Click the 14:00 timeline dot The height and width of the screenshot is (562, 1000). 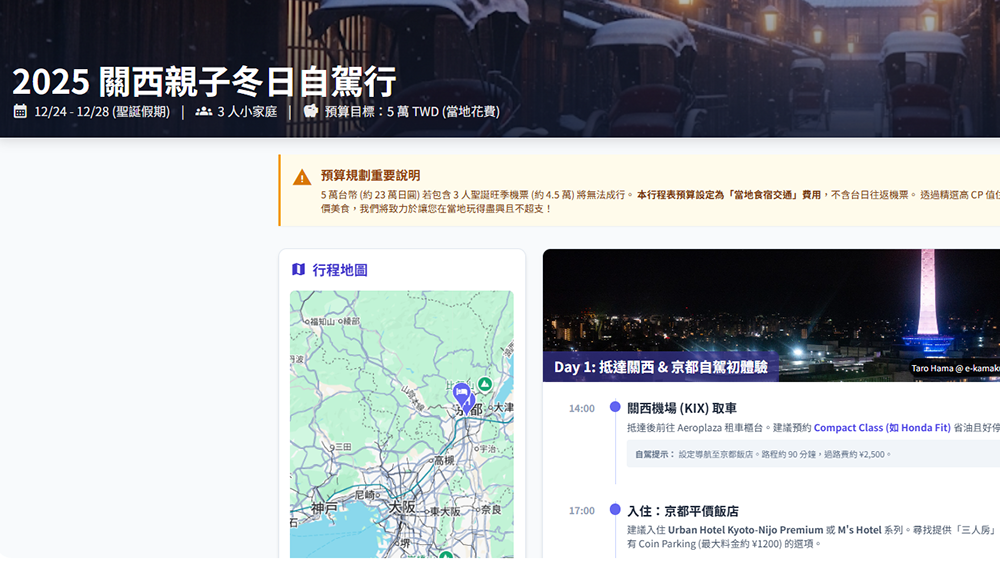[x=615, y=407]
